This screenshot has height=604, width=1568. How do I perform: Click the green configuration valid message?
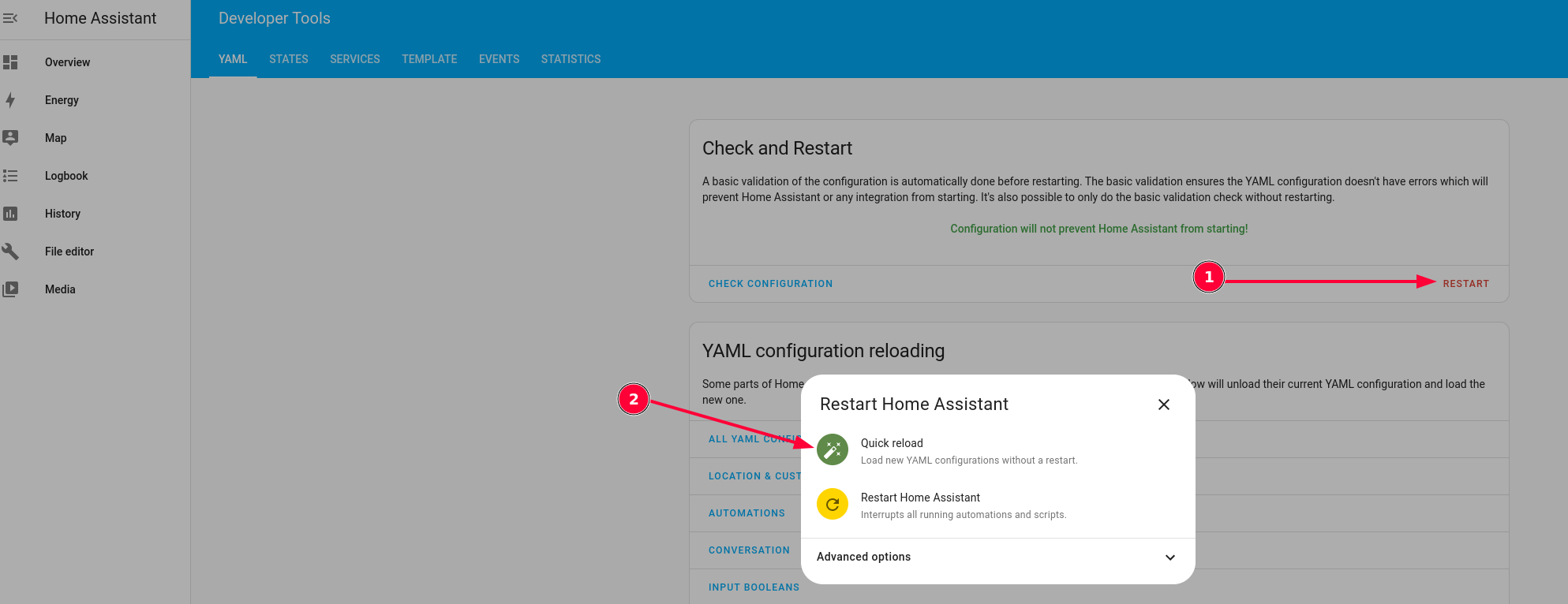(1099, 229)
